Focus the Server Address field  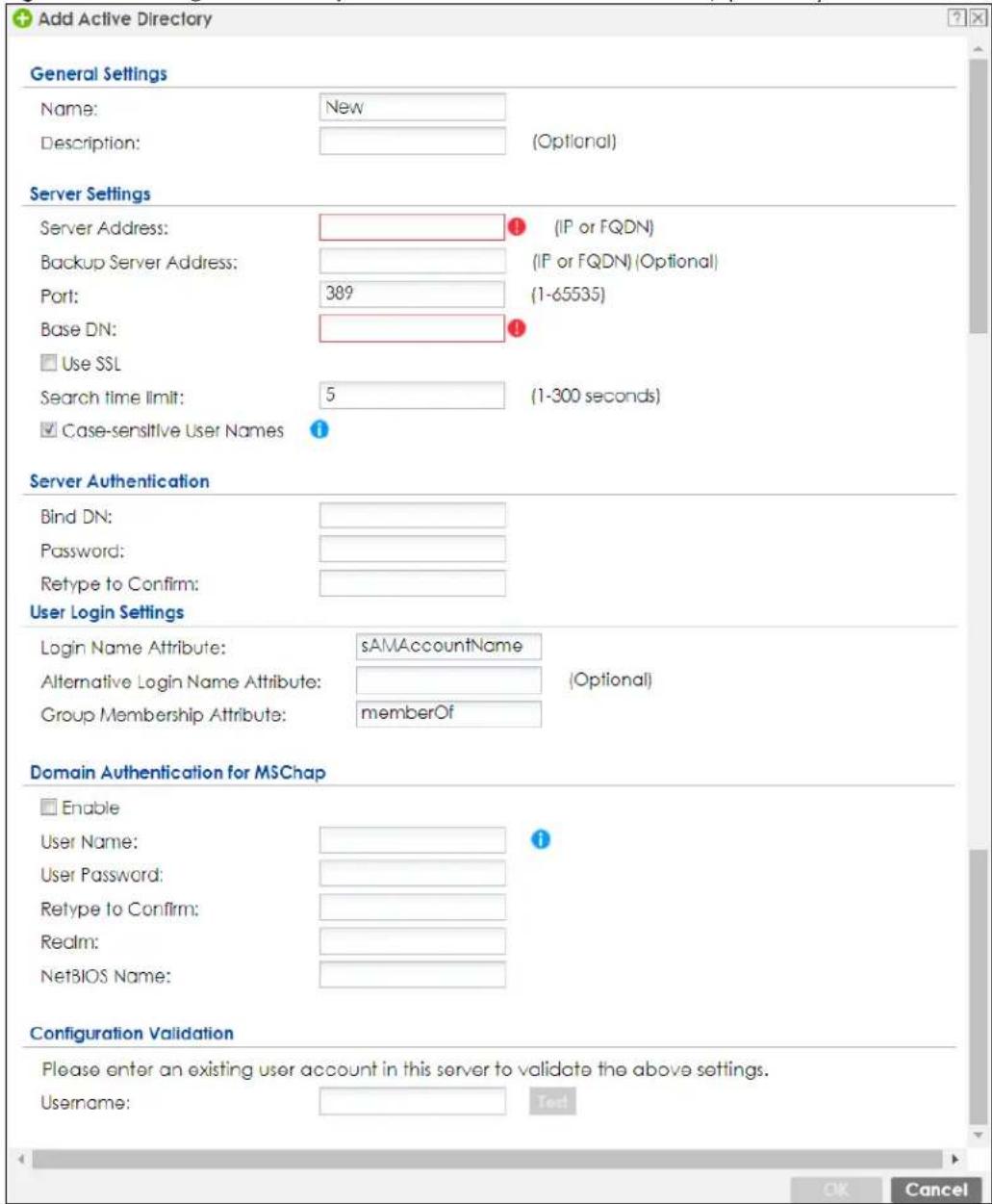coord(412,227)
